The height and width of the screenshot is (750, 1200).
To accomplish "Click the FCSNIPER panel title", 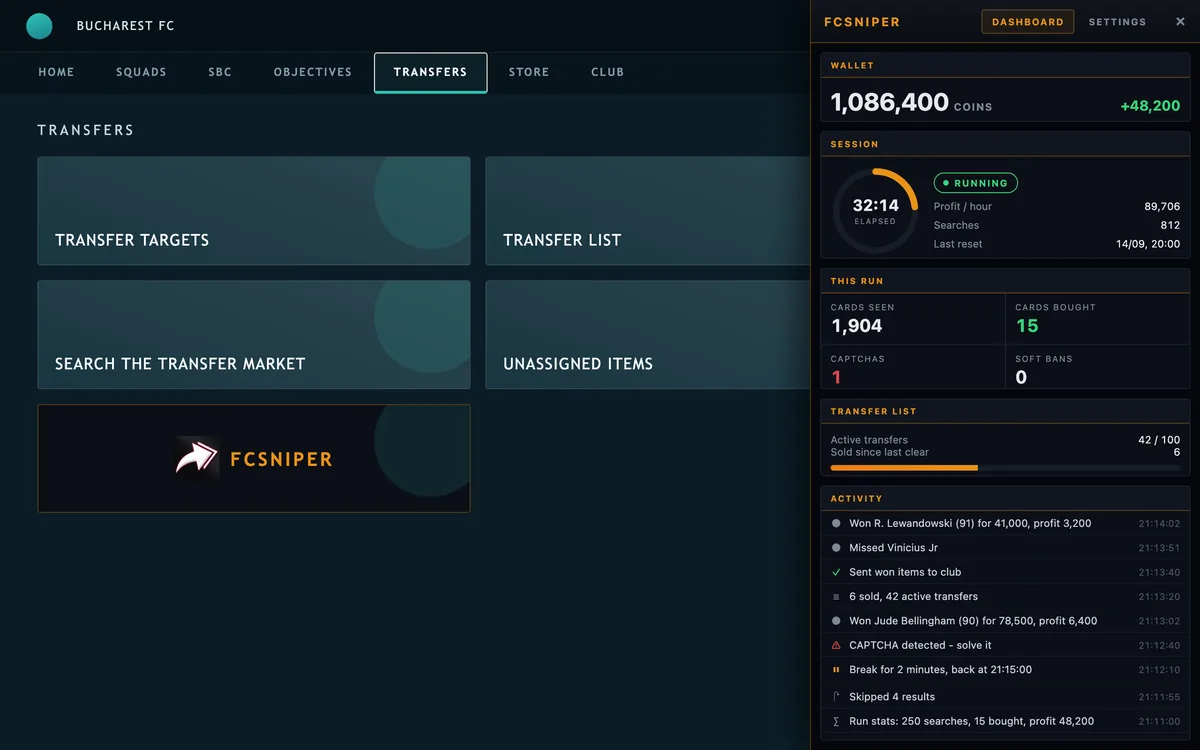I will [862, 22].
